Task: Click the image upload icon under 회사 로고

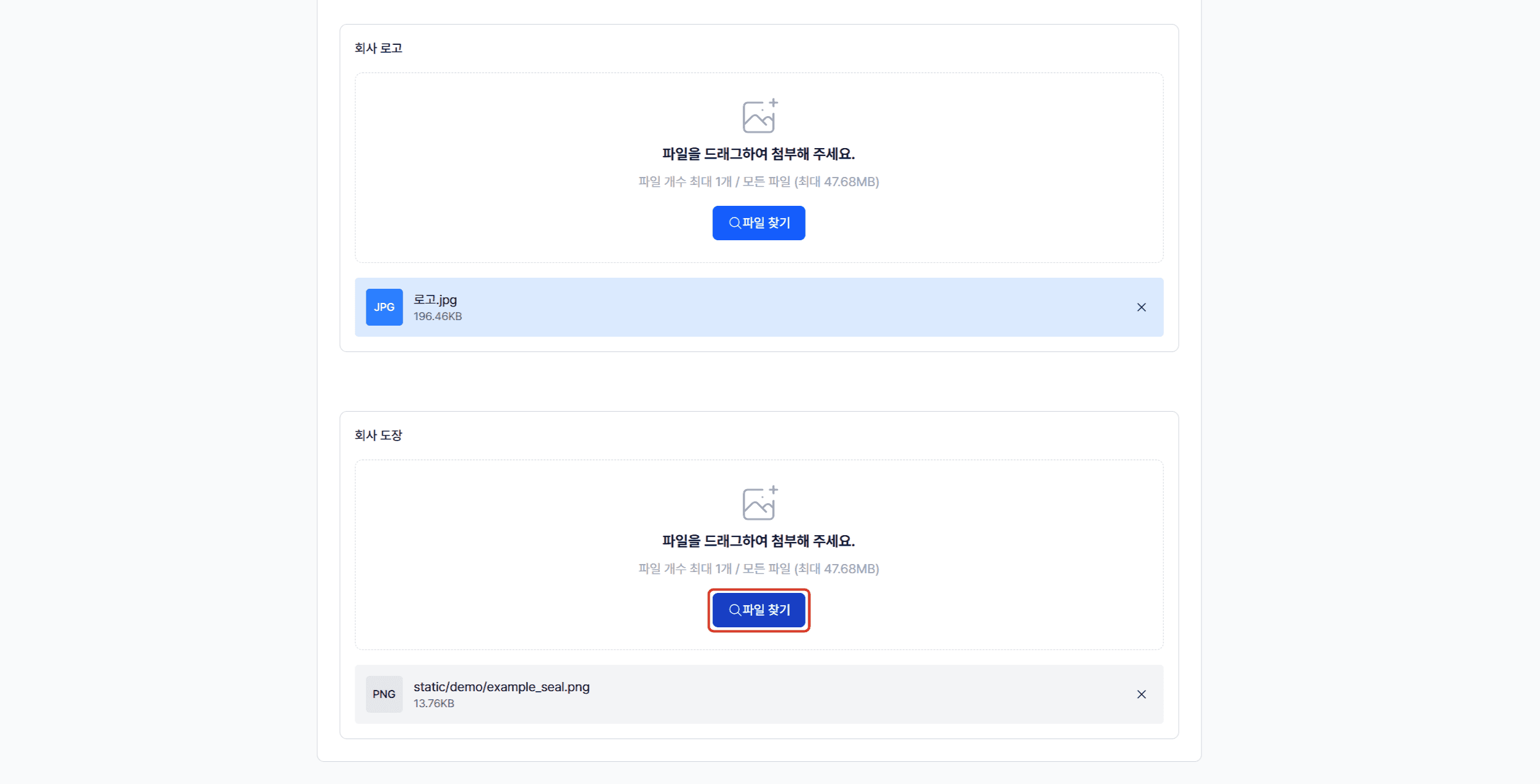Action: [760, 116]
